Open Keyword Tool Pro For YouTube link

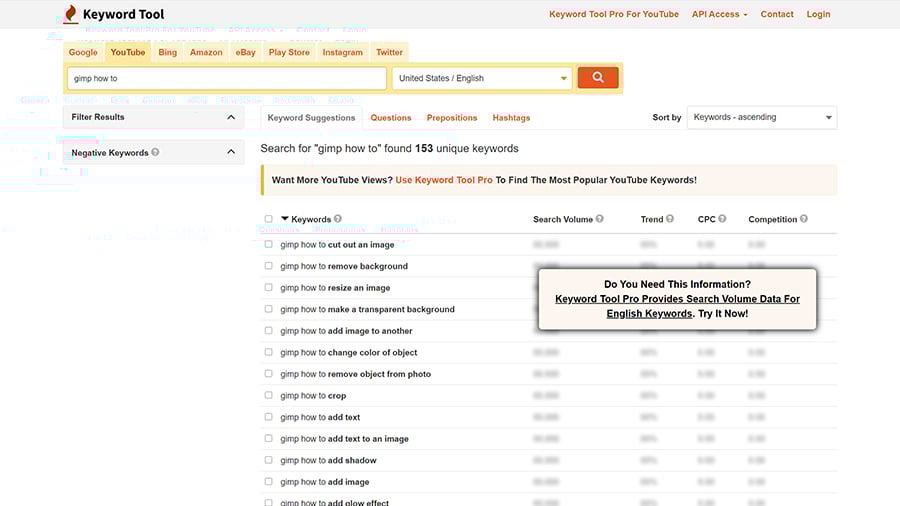pos(614,14)
